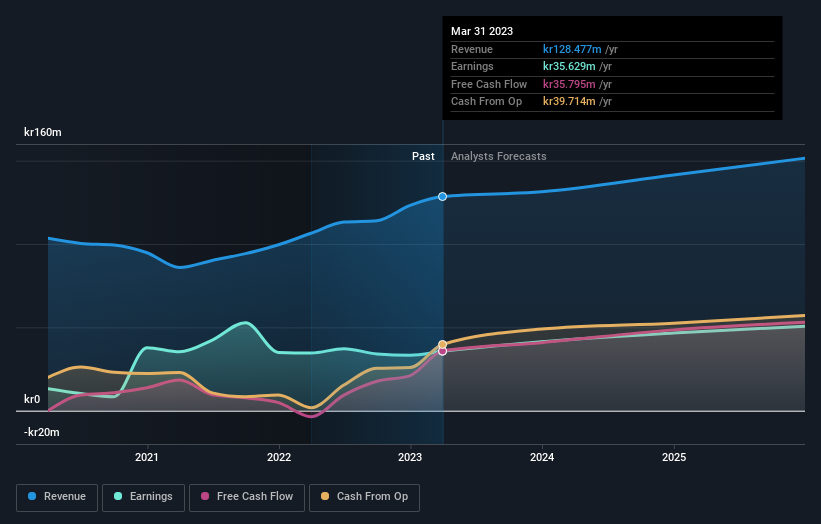
Task: Click the 2023 x-axis label
Action: point(410,457)
